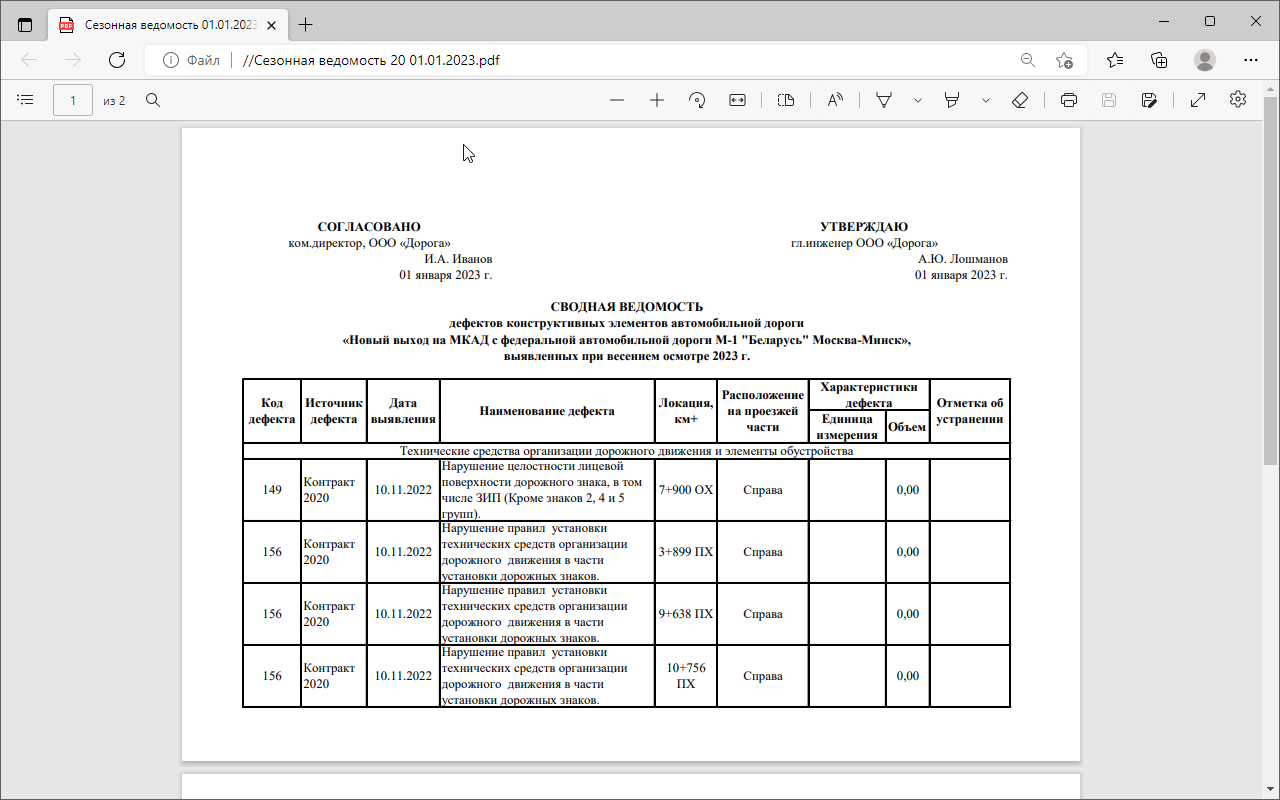The image size is (1280, 800).
Task: Zoom out of the PDF
Action: click(x=617, y=100)
